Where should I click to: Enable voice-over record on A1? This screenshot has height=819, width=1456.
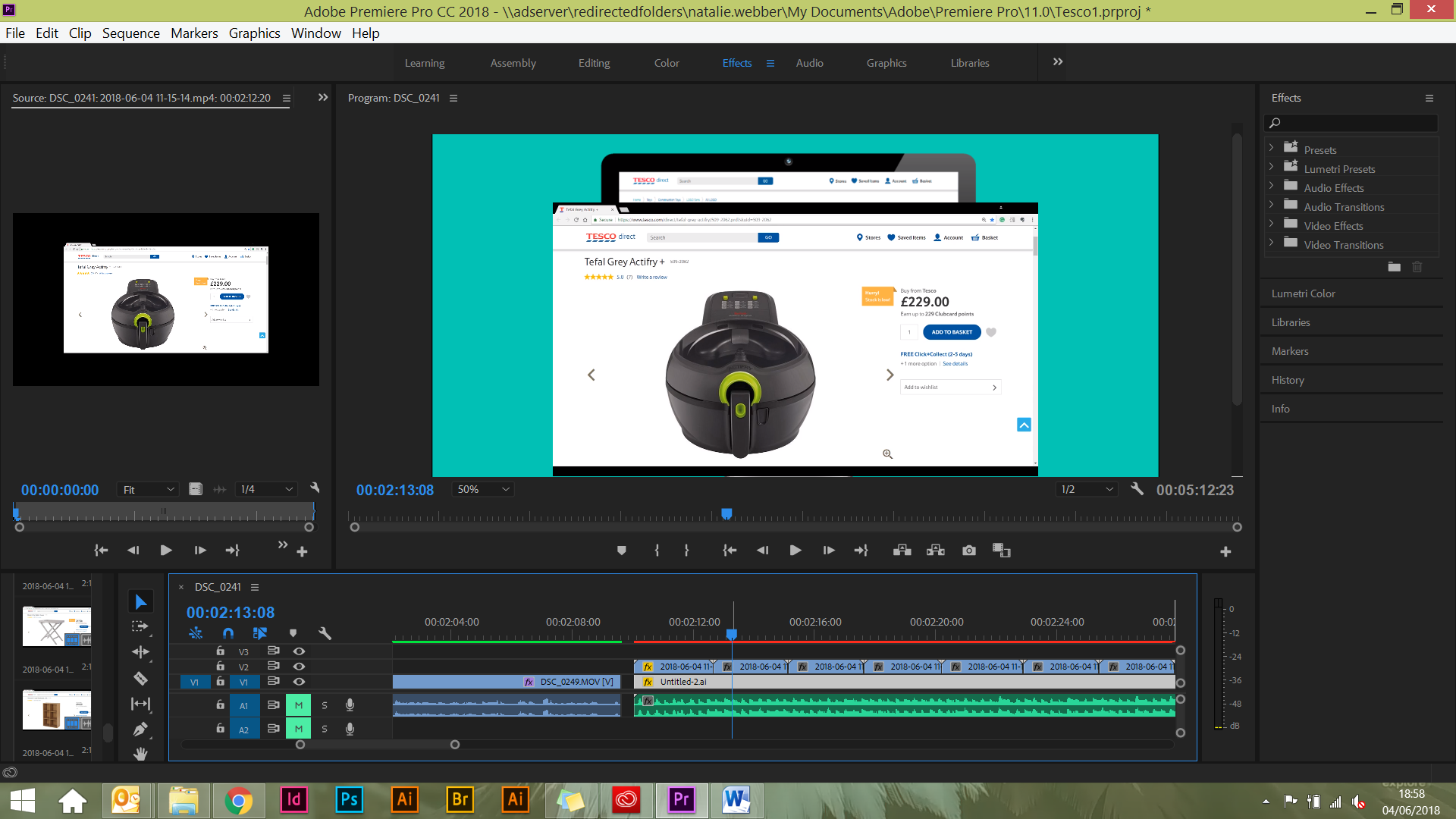(350, 705)
